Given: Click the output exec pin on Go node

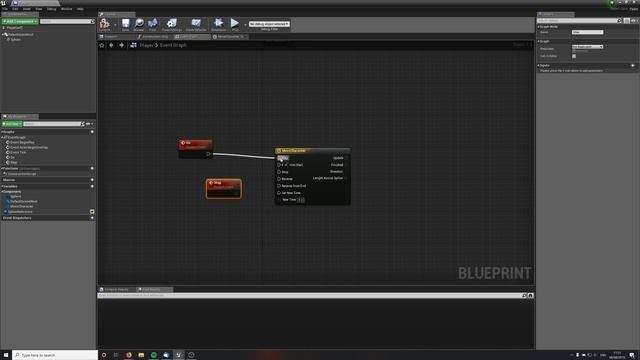Looking at the screenshot, I should tap(208, 154).
